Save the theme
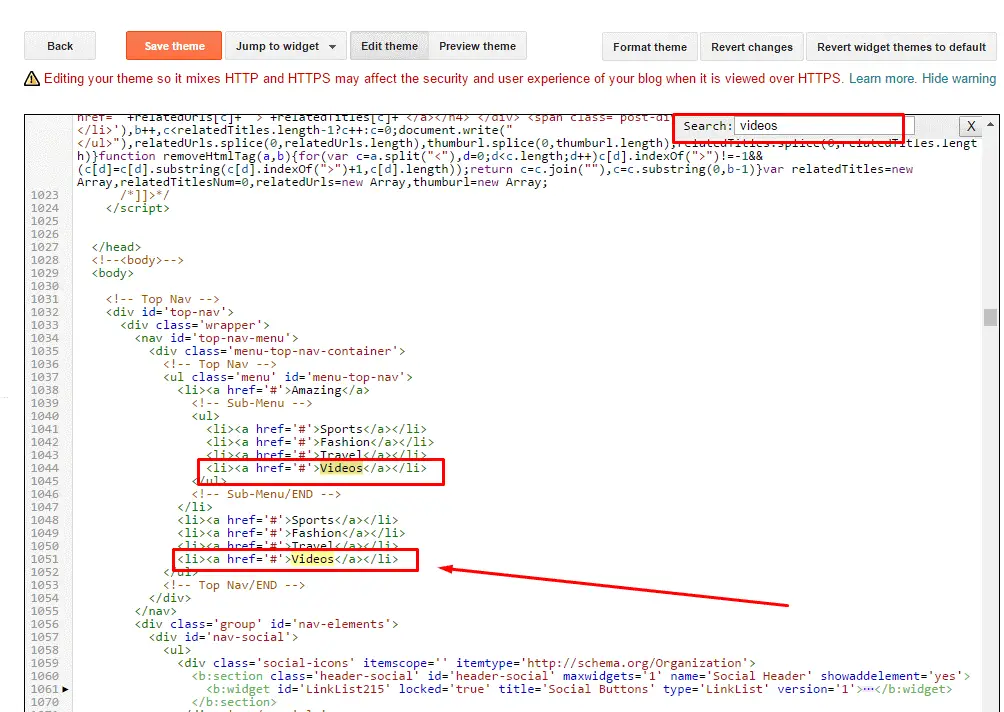This screenshot has width=1004, height=712. pos(174,46)
